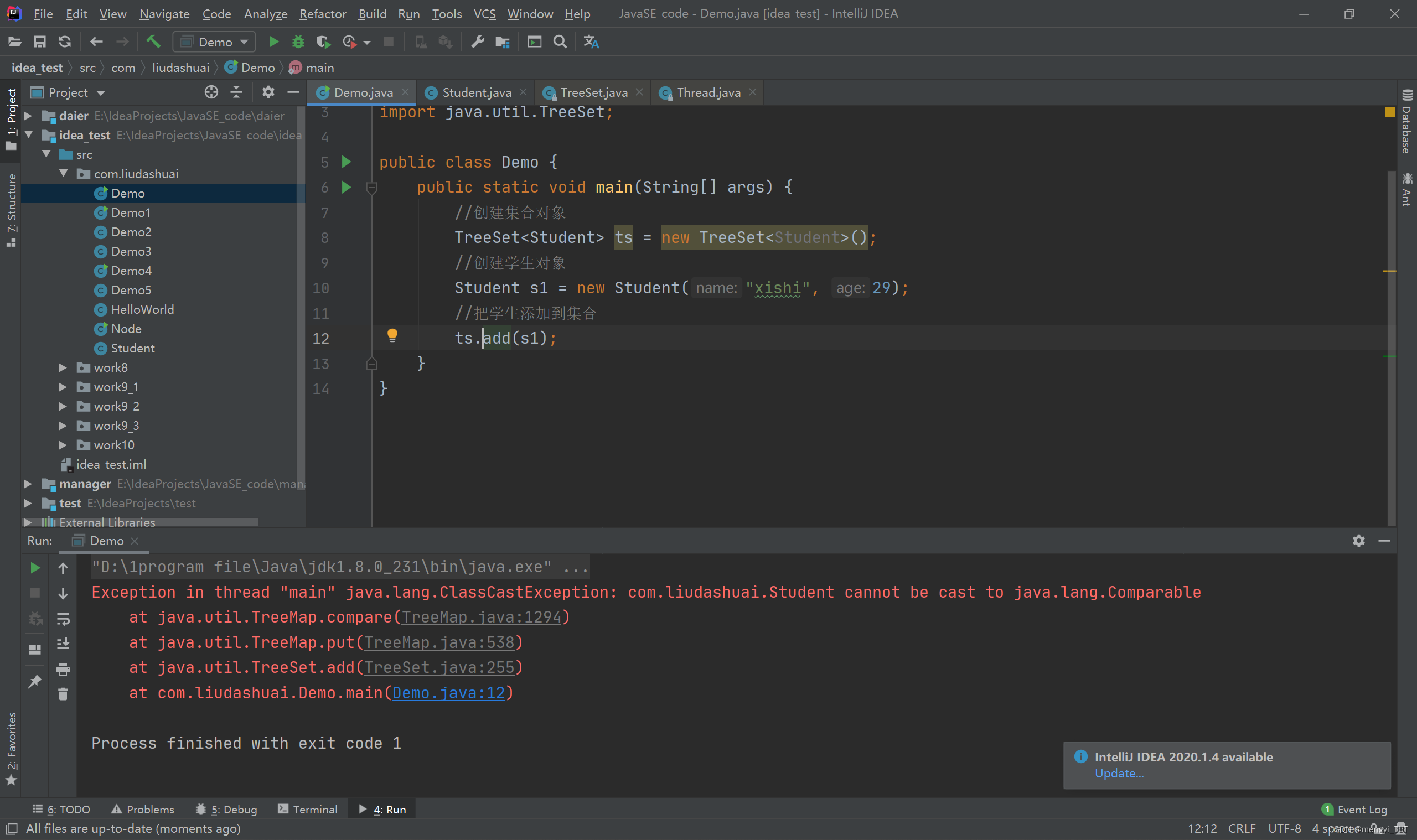Open the Demo run configuration dropdown

pos(215,42)
